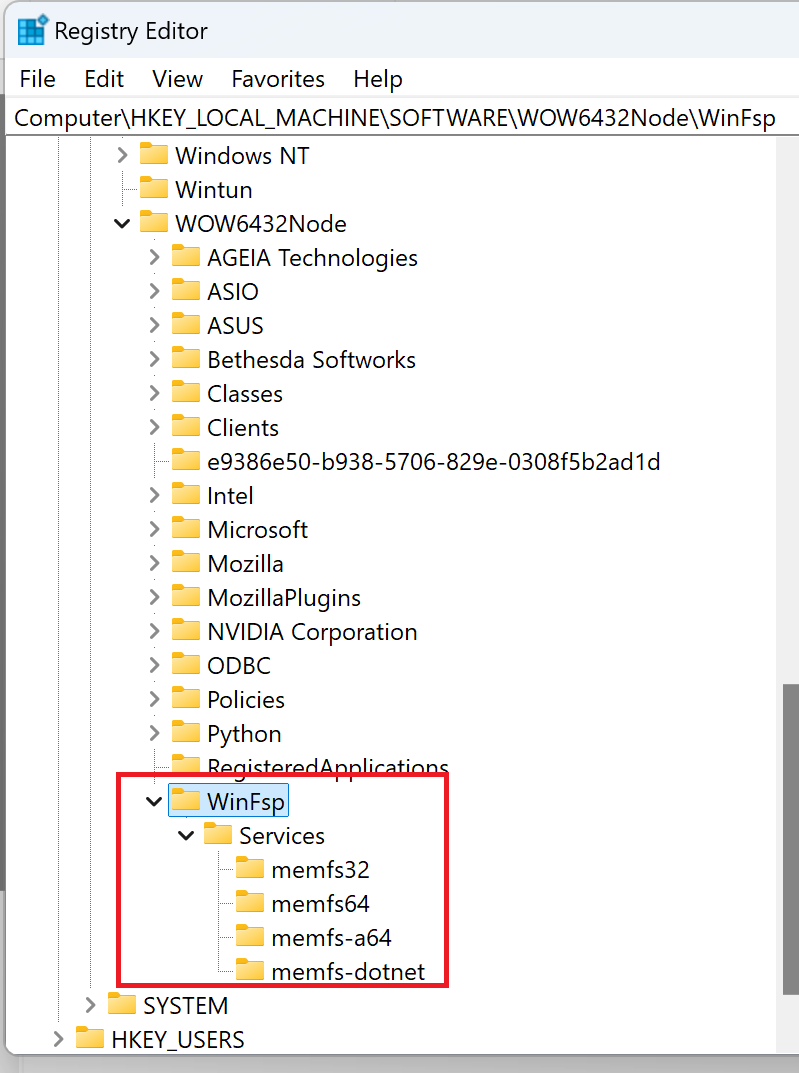The height and width of the screenshot is (1073, 799).
Task: Click the ASUS folder icon
Action: (185, 324)
